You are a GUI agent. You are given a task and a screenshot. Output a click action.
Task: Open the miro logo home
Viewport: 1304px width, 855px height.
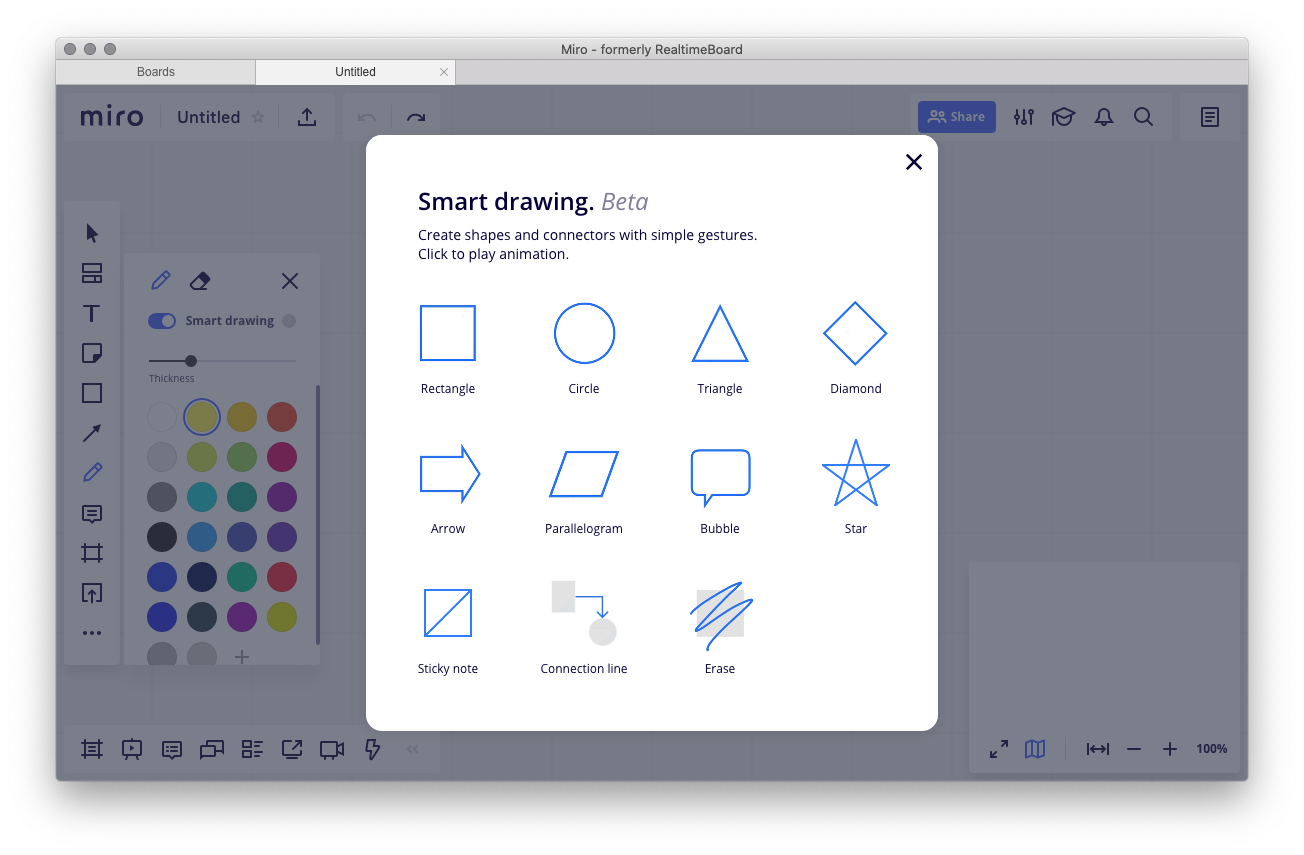(112, 117)
